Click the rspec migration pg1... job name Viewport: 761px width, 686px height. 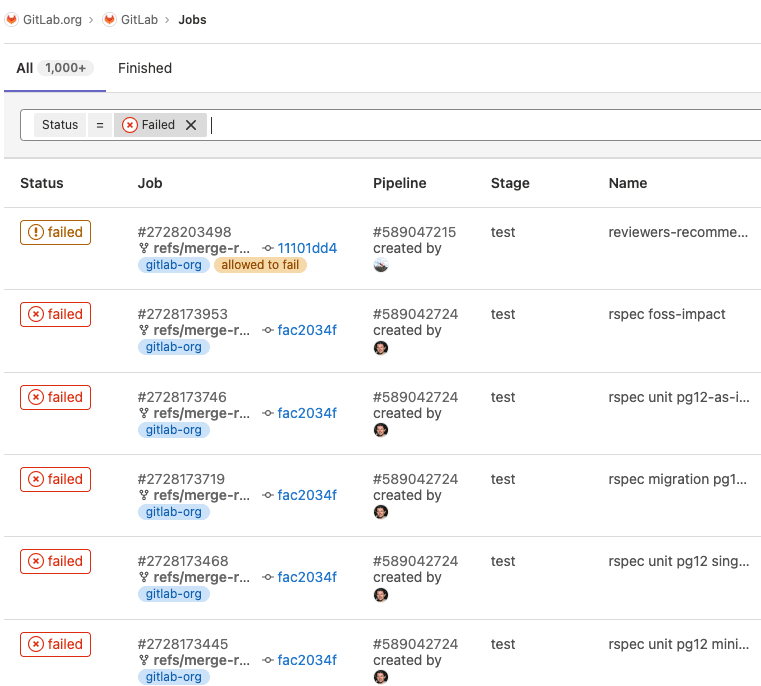coord(678,479)
